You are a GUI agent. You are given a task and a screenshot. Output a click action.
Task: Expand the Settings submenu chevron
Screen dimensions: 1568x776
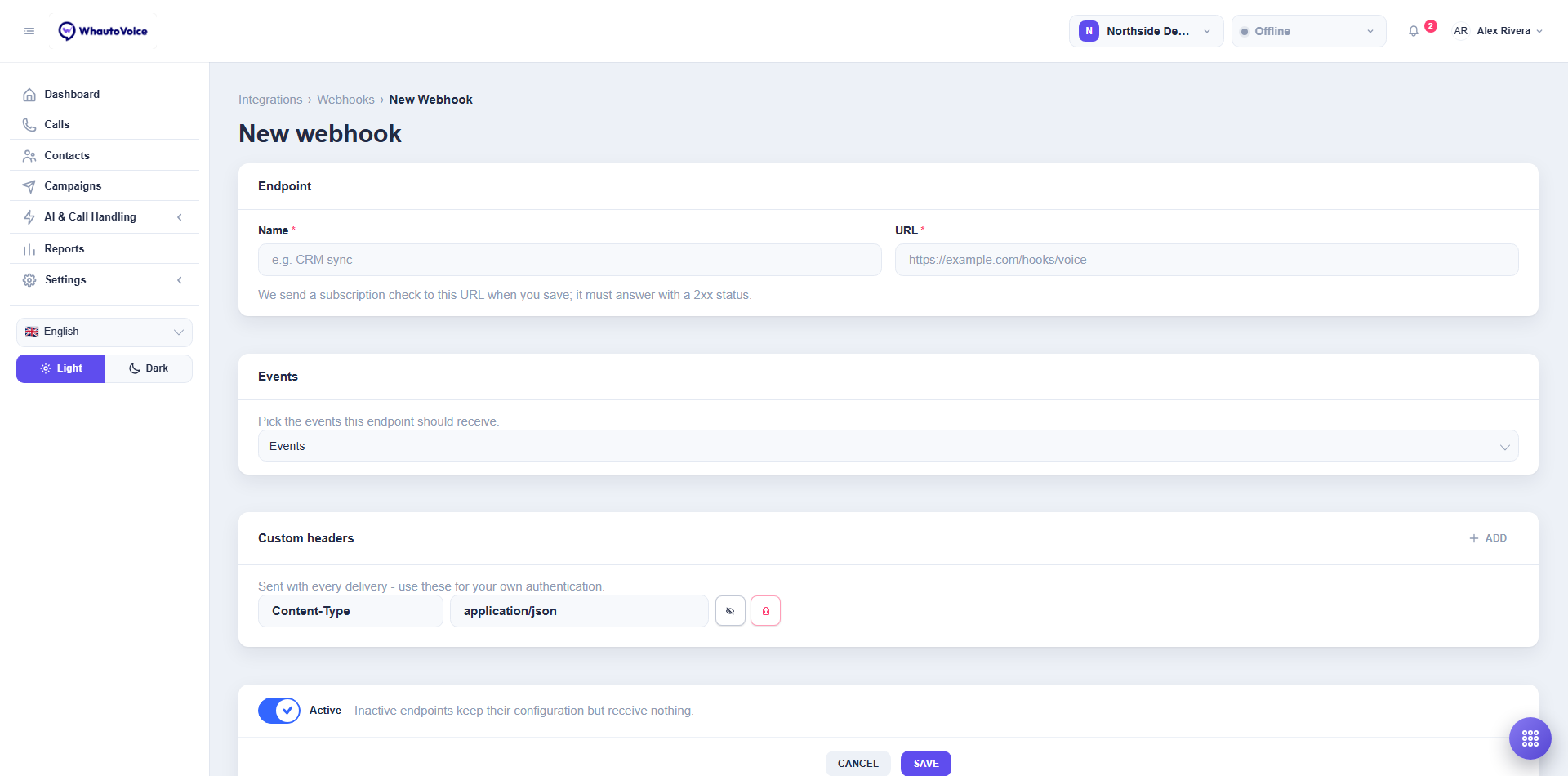pos(180,280)
